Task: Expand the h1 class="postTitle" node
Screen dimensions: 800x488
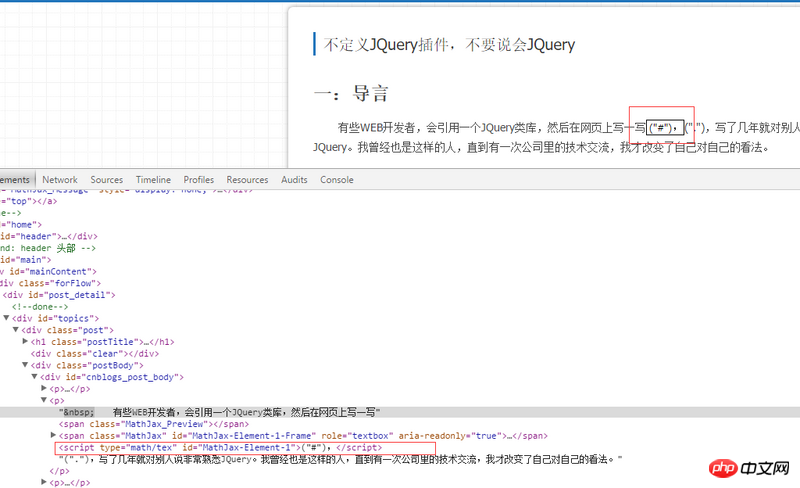Action: point(25,342)
